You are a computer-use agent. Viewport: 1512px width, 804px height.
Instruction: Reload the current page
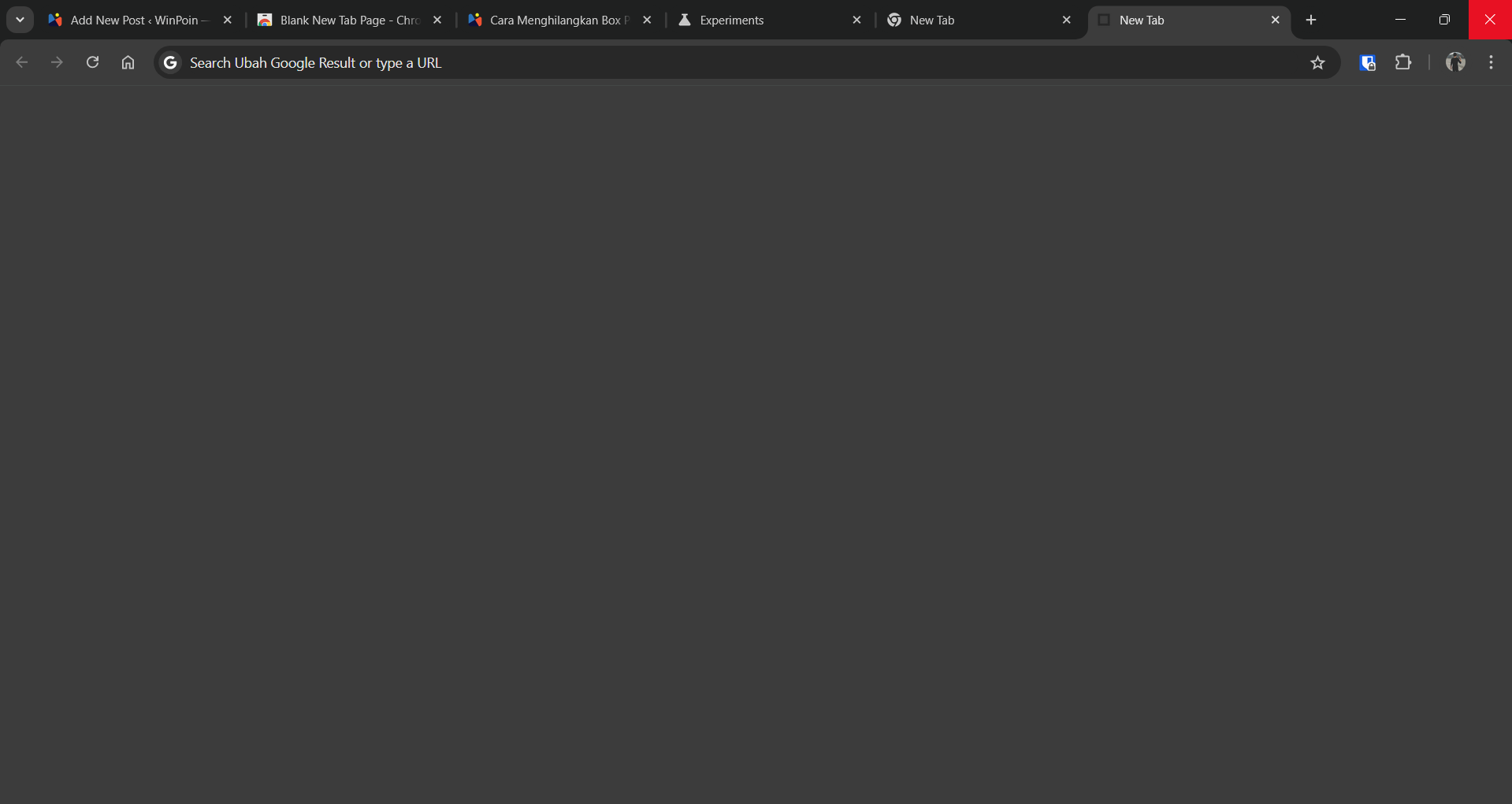click(x=92, y=62)
